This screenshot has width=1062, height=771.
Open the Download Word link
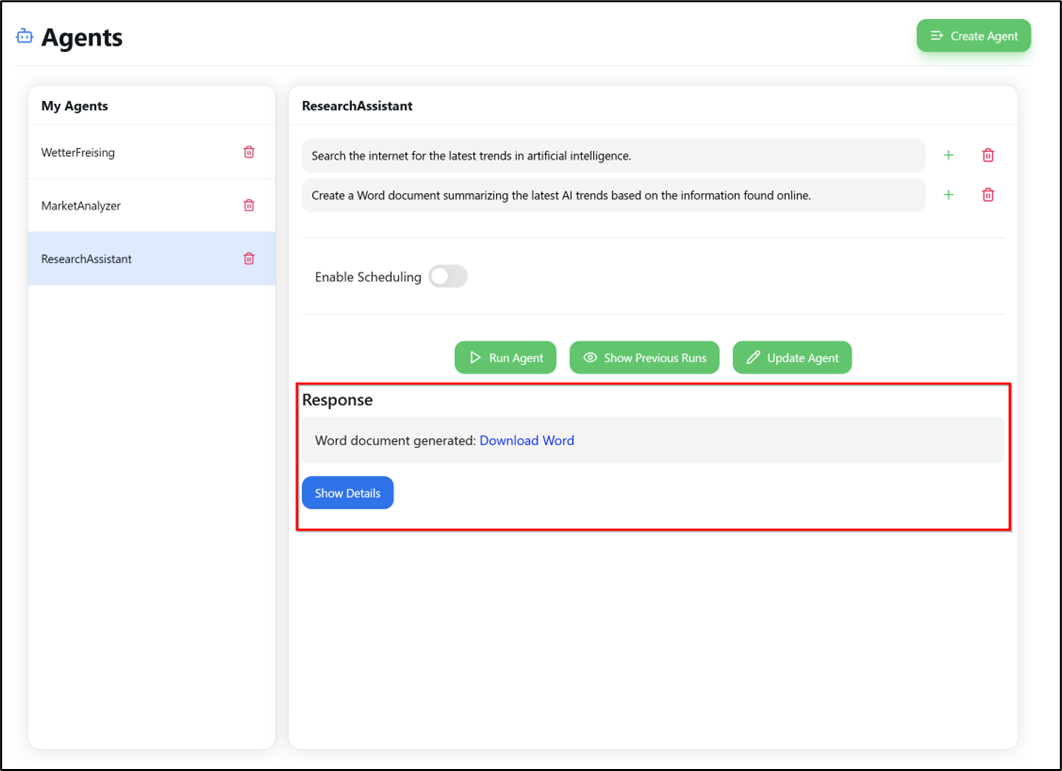click(x=526, y=441)
